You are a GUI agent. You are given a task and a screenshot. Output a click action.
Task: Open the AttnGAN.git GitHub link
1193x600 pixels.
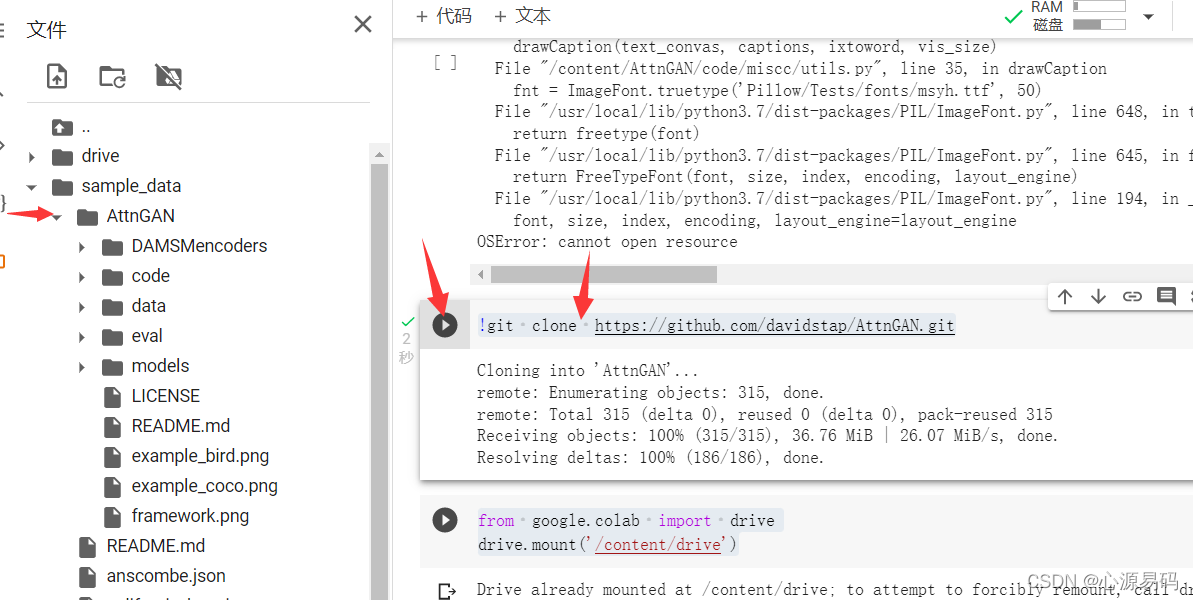point(775,325)
